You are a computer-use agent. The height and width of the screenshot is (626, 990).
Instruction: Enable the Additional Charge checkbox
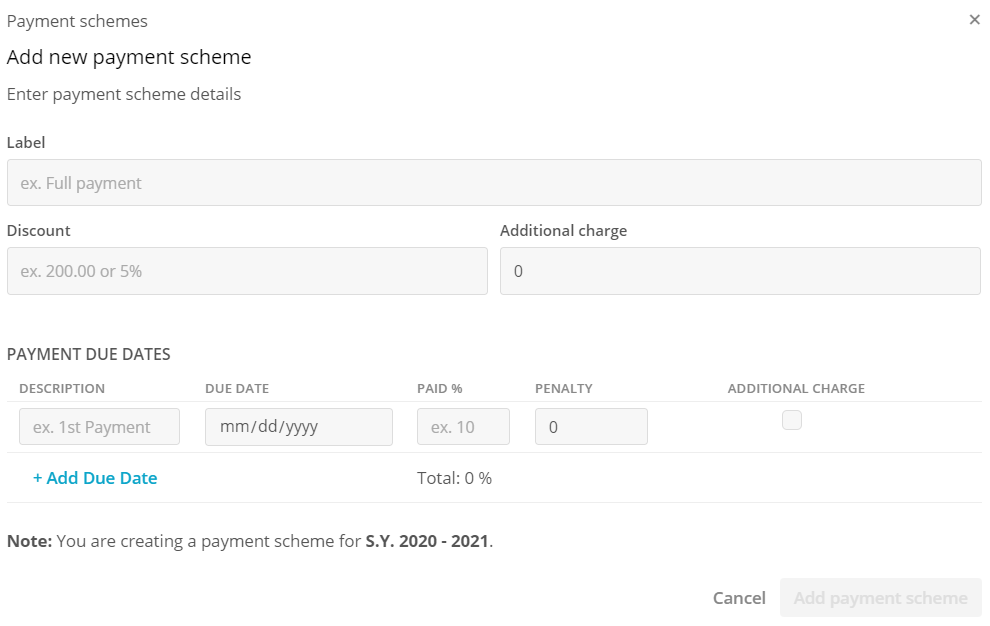792,420
